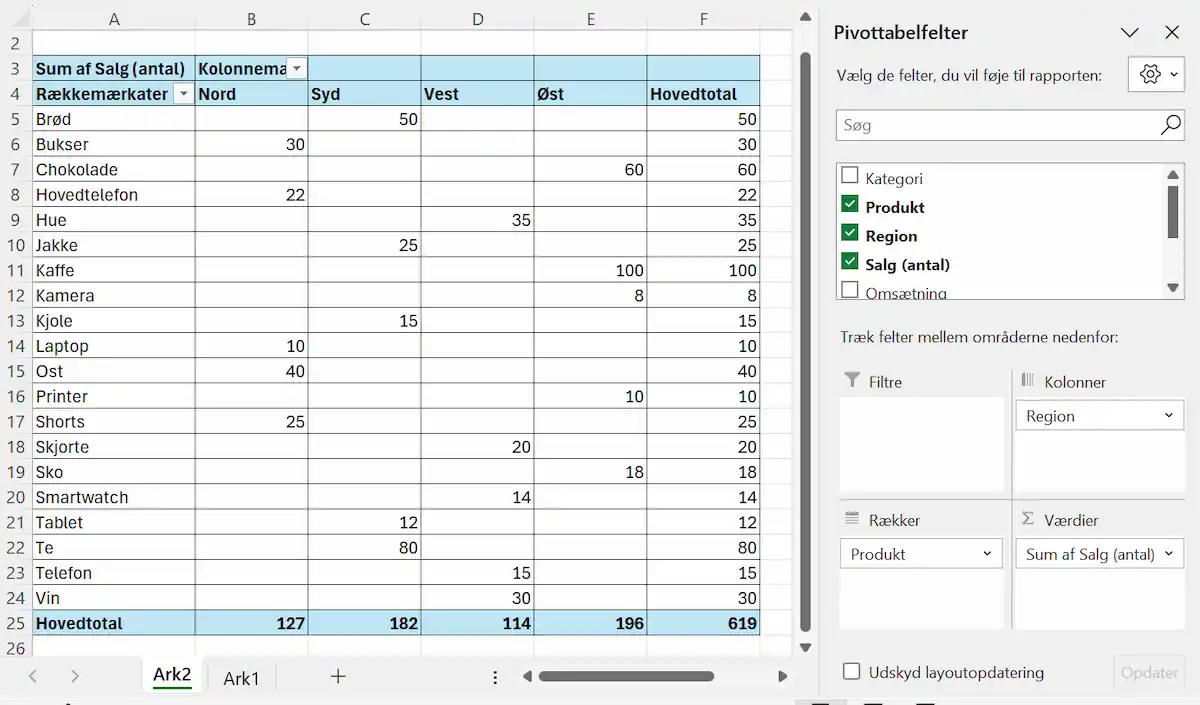This screenshot has width=1200, height=705.
Task: Select the Ark2 sheet tab
Action: point(172,675)
